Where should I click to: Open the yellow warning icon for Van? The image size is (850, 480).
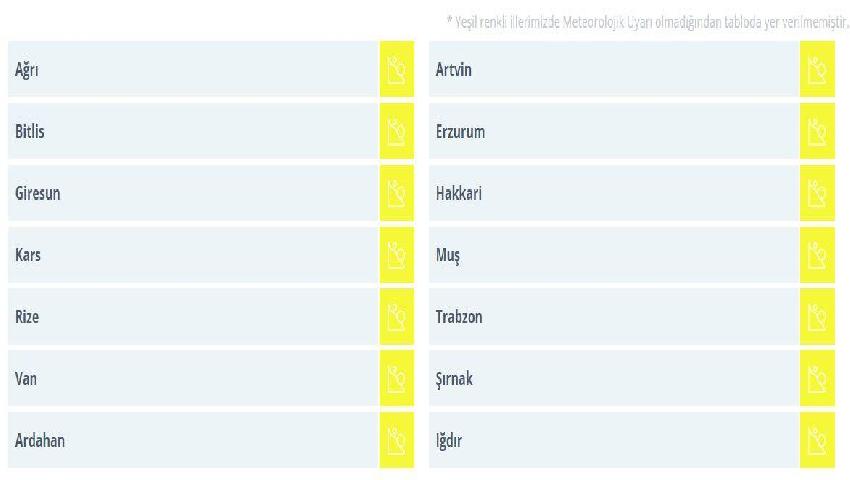click(x=396, y=378)
